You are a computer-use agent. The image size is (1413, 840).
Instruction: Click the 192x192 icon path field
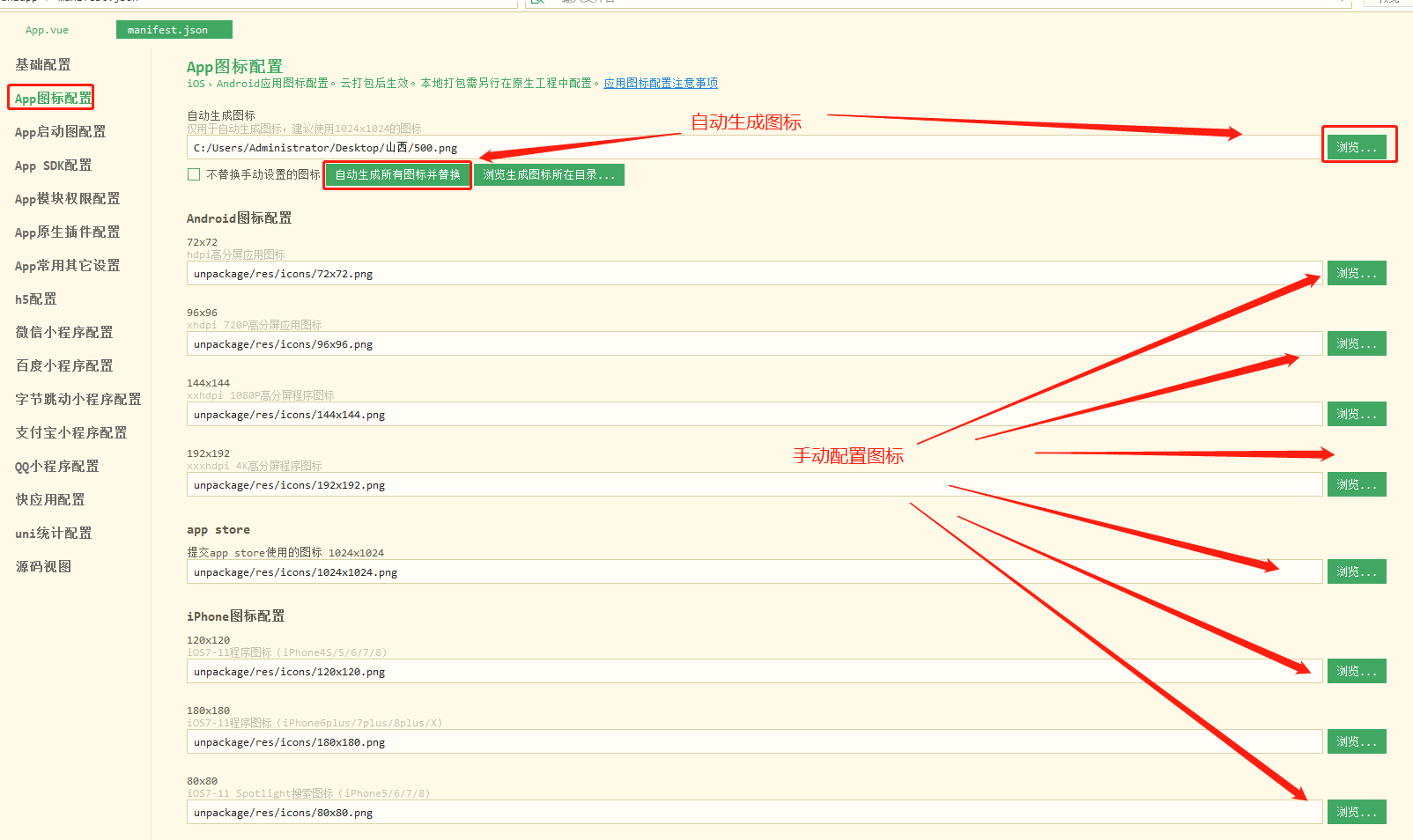click(x=749, y=485)
